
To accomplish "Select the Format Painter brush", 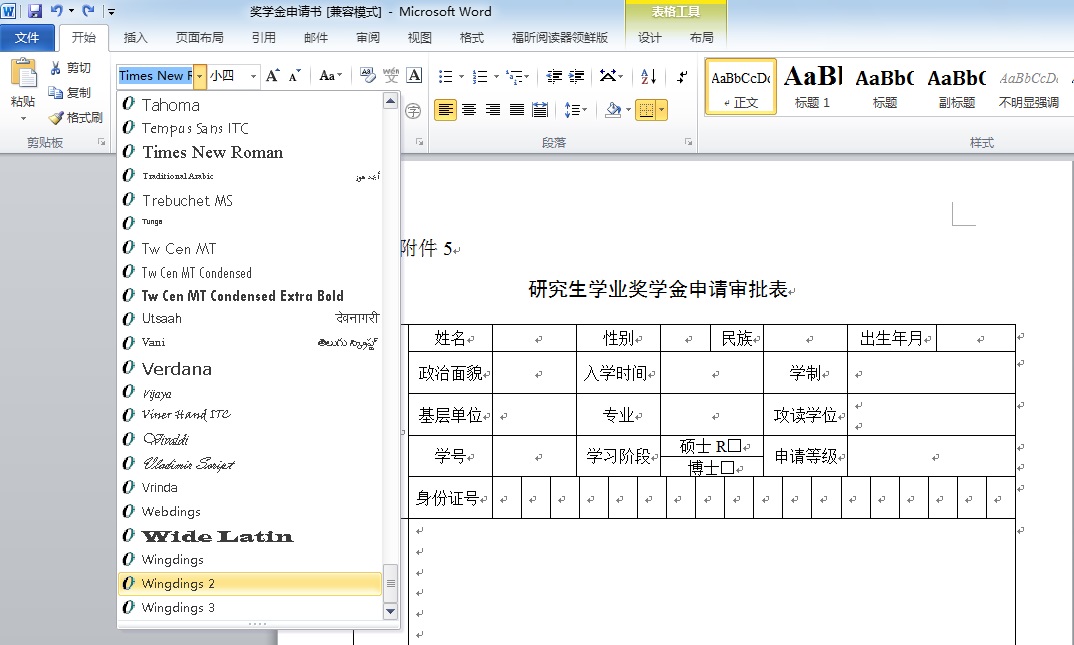I will 75,118.
